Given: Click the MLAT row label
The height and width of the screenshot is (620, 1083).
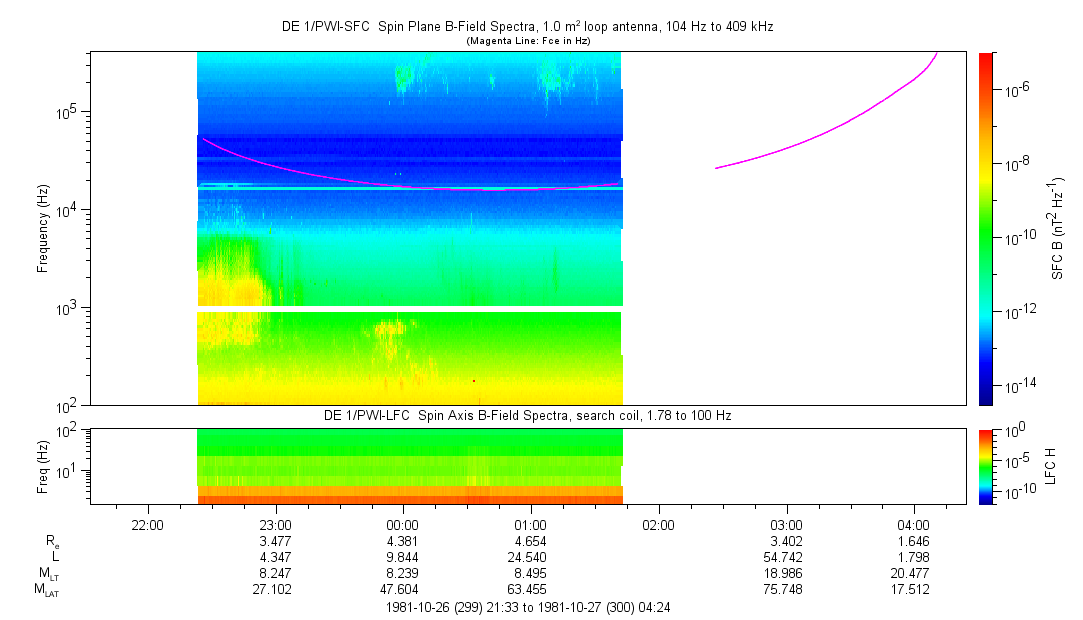Looking at the screenshot, I should tap(46, 590).
